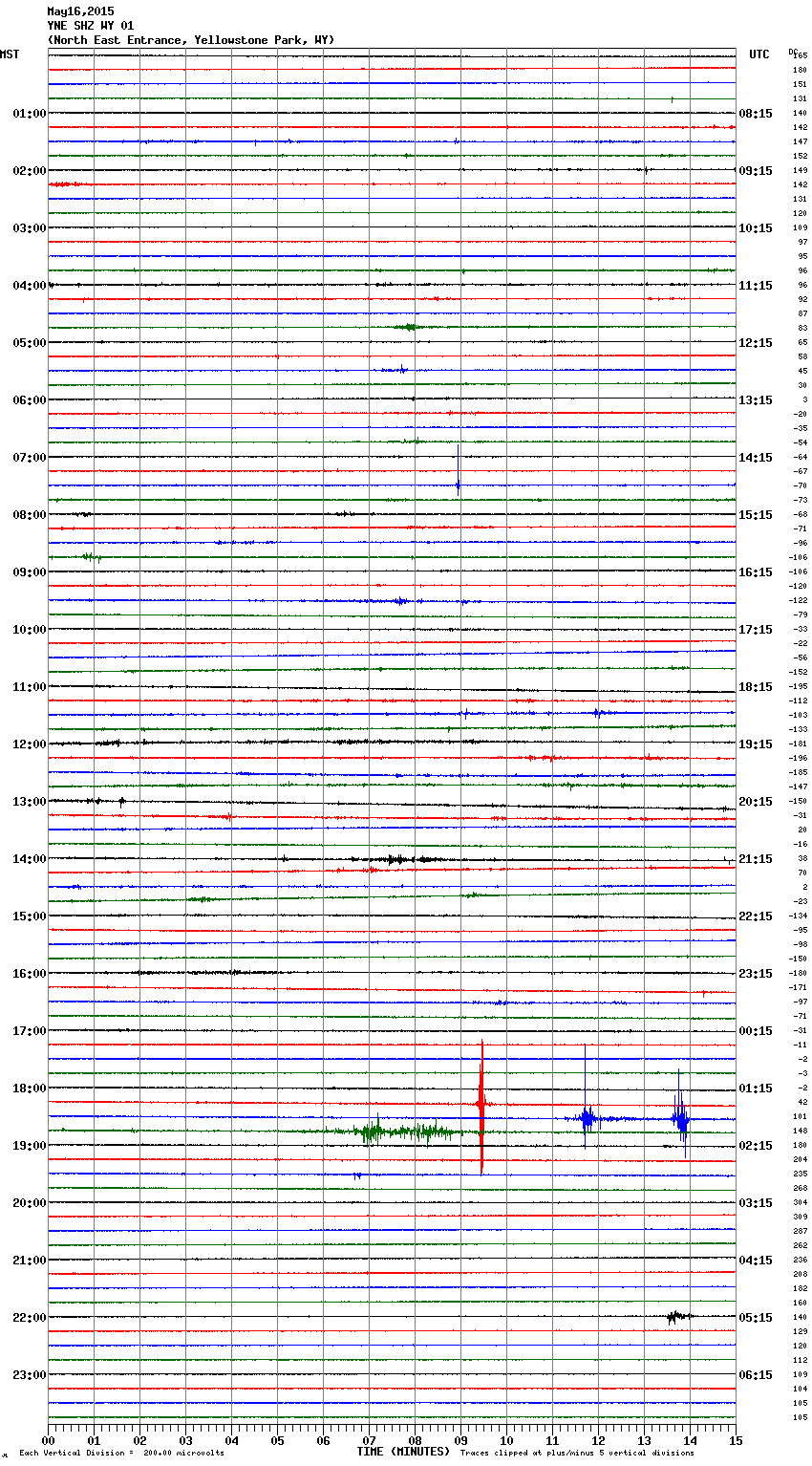
Task: Click the 22:15 UTC time label
Action: pyautogui.click(x=756, y=916)
